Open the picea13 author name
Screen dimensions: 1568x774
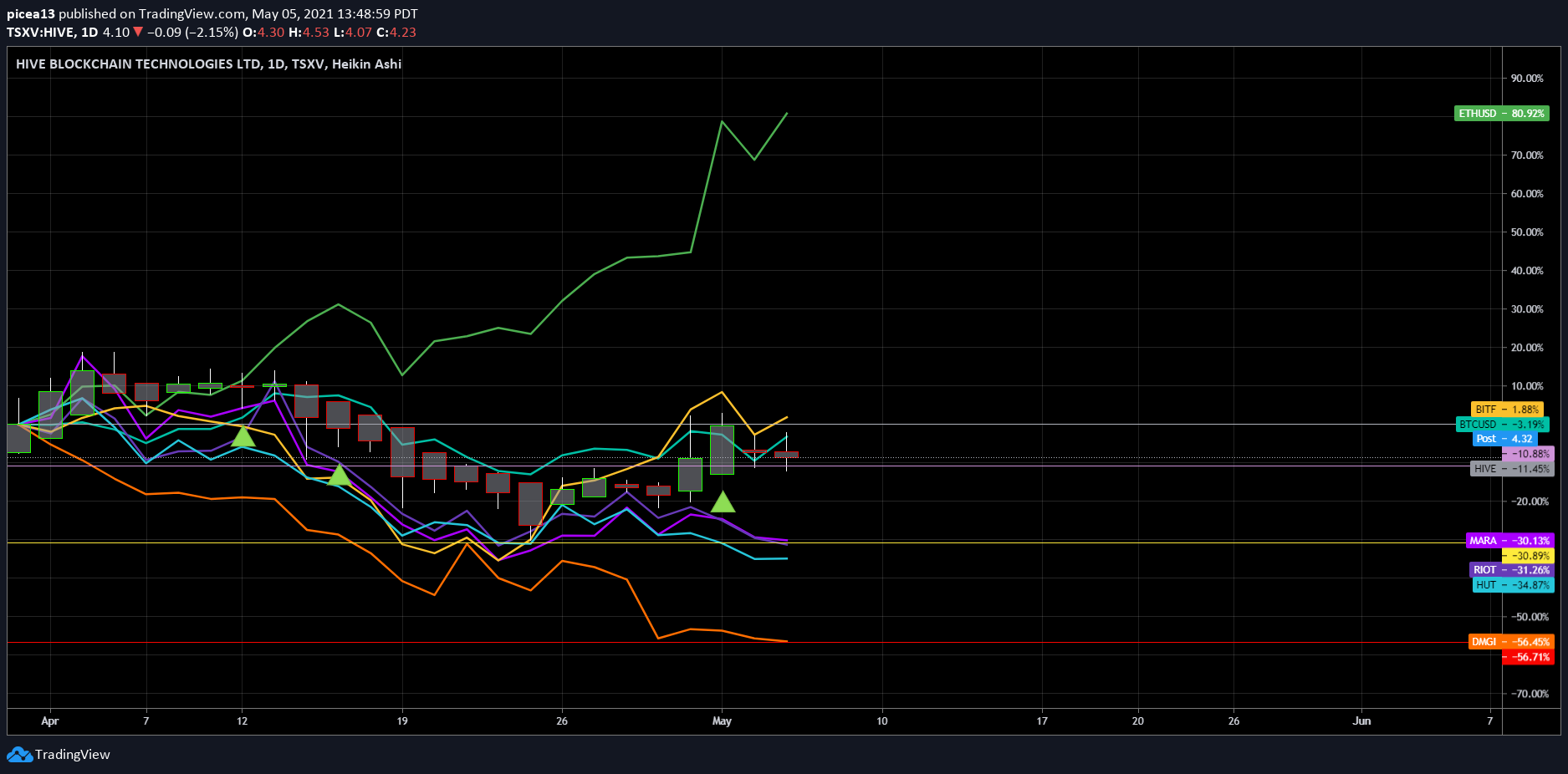point(31,14)
